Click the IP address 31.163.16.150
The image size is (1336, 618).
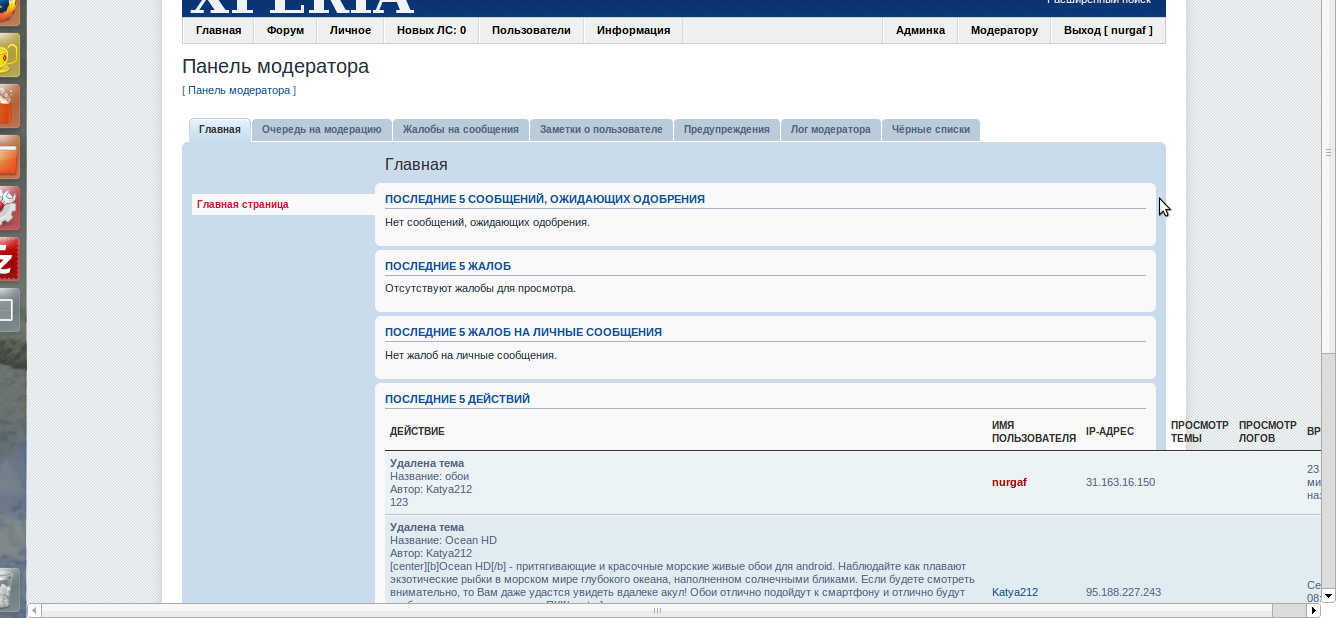coord(1120,483)
